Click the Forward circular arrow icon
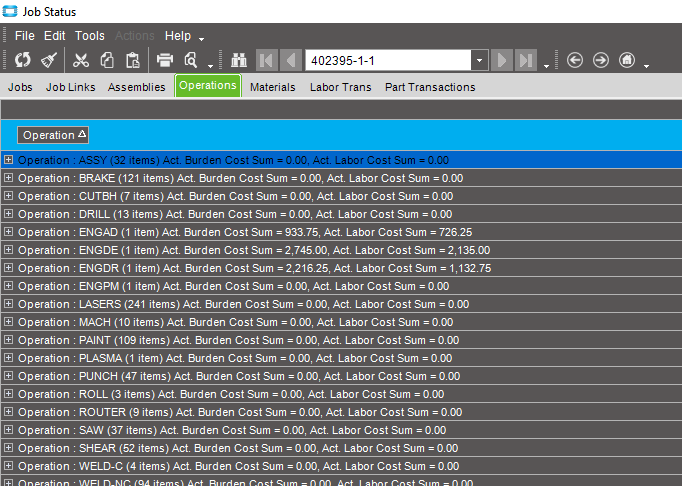 pyautogui.click(x=601, y=60)
